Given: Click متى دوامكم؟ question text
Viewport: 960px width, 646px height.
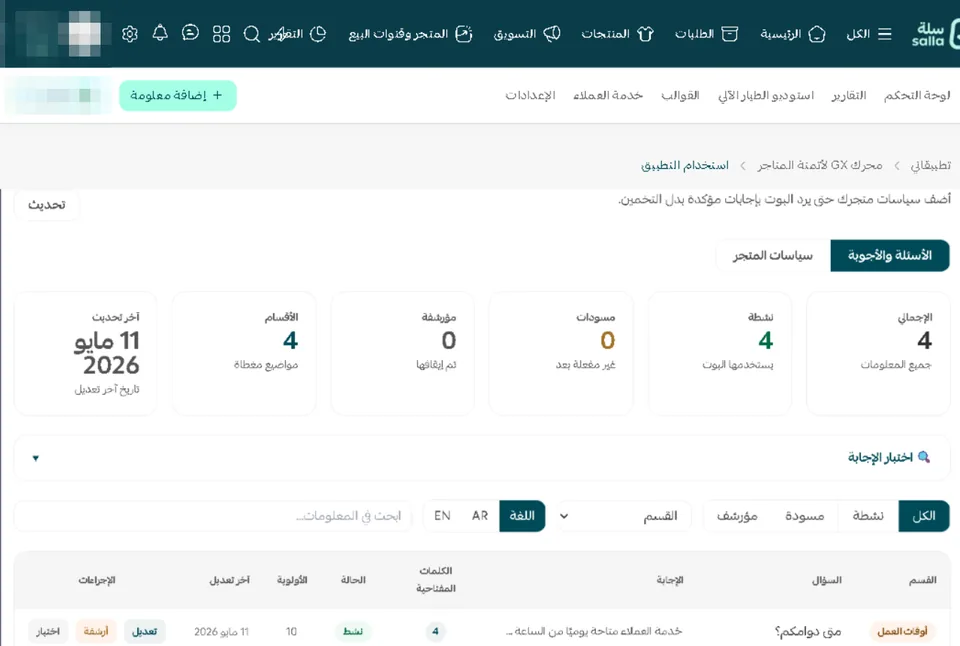Looking at the screenshot, I should 808,631.
